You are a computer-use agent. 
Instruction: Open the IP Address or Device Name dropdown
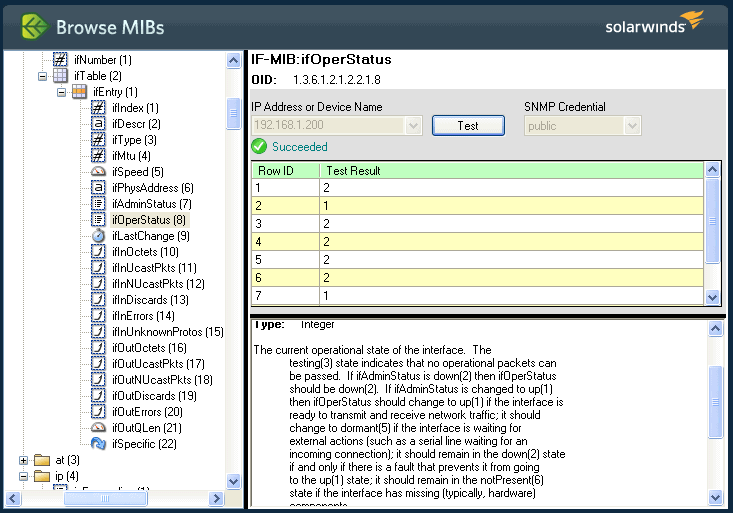pos(413,125)
